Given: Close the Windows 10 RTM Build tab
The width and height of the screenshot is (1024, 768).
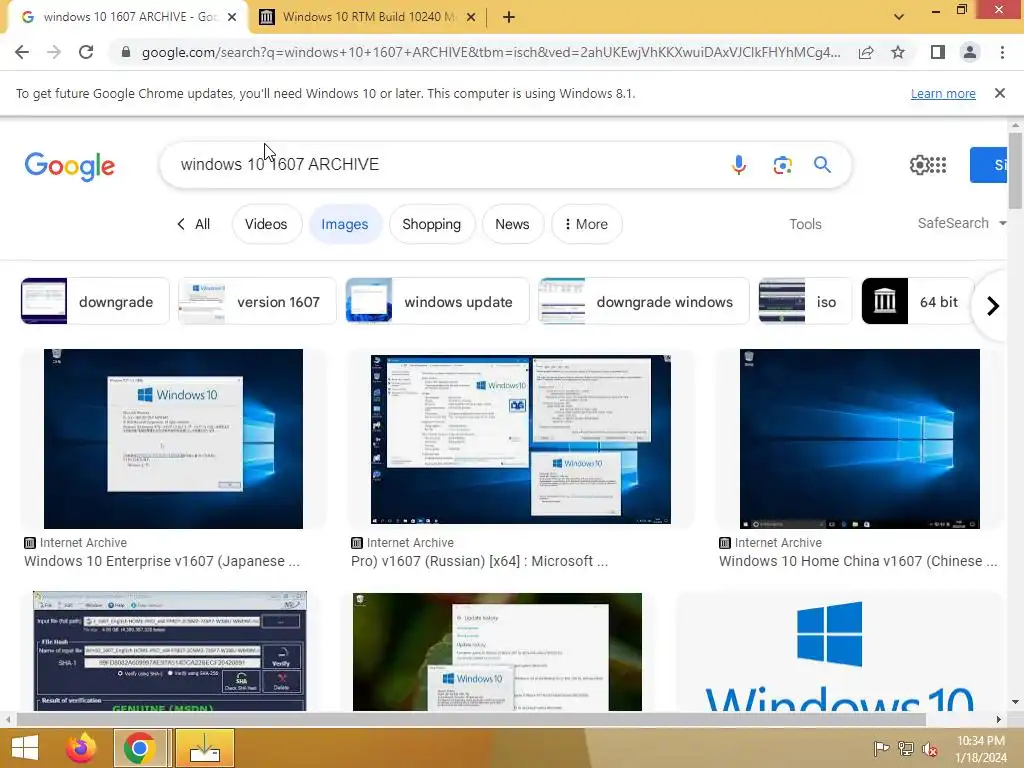Looking at the screenshot, I should tap(471, 17).
